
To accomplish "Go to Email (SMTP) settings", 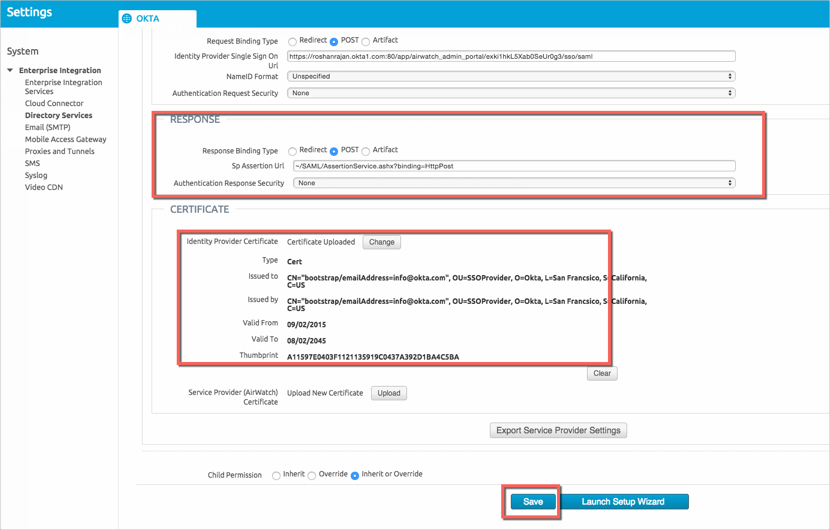I will pos(47,127).
